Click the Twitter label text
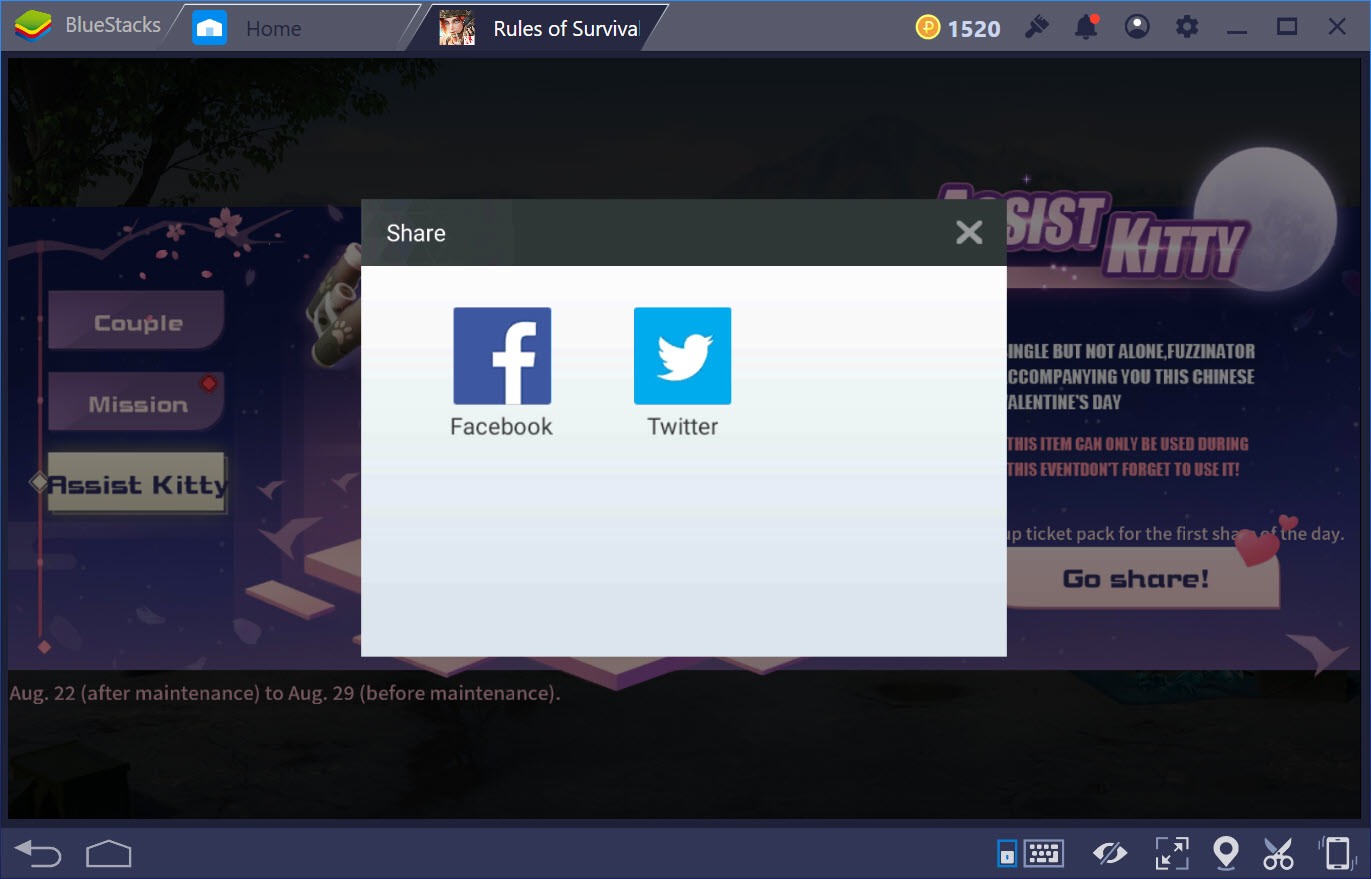Image resolution: width=1371 pixels, height=879 pixels. click(x=683, y=426)
